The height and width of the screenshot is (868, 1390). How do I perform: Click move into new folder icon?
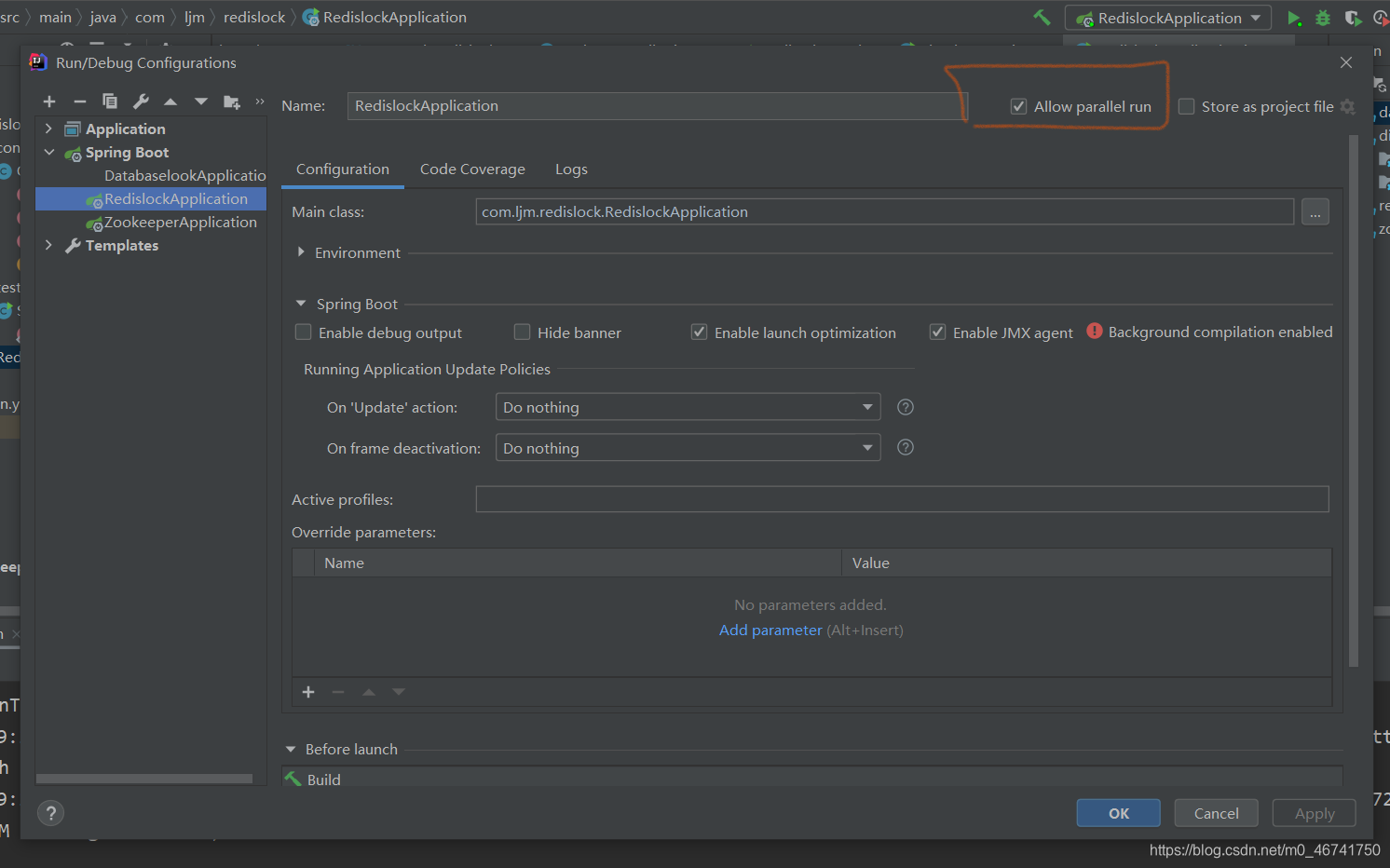tap(232, 102)
